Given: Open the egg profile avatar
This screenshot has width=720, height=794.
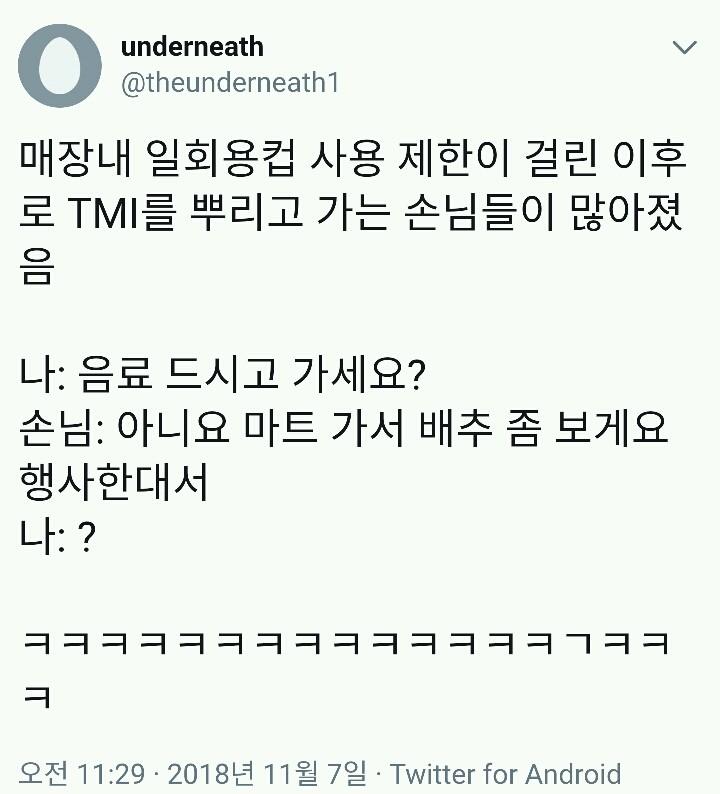Looking at the screenshot, I should tap(60, 66).
